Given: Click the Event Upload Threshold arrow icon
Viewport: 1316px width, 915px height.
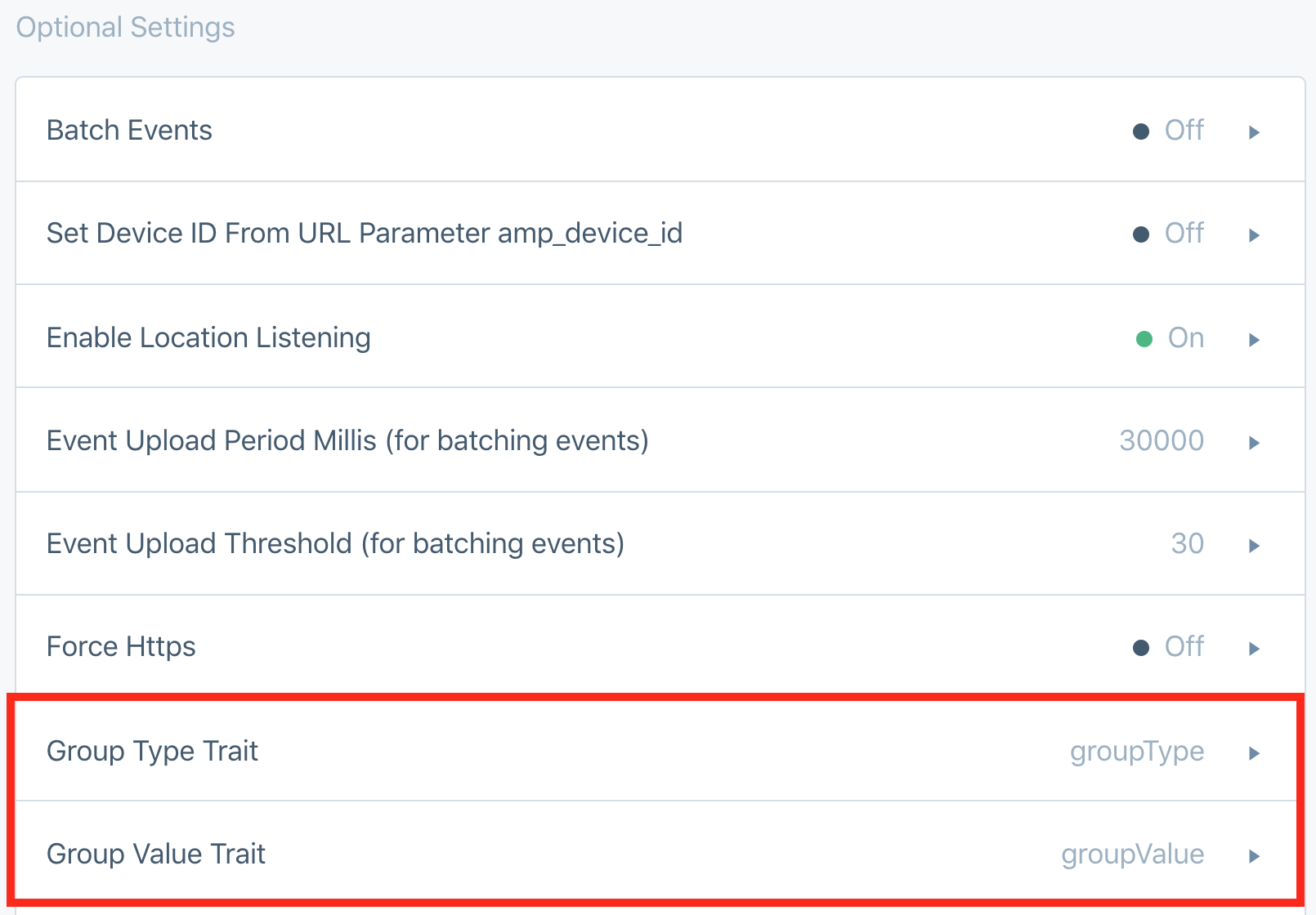Looking at the screenshot, I should click(1254, 545).
